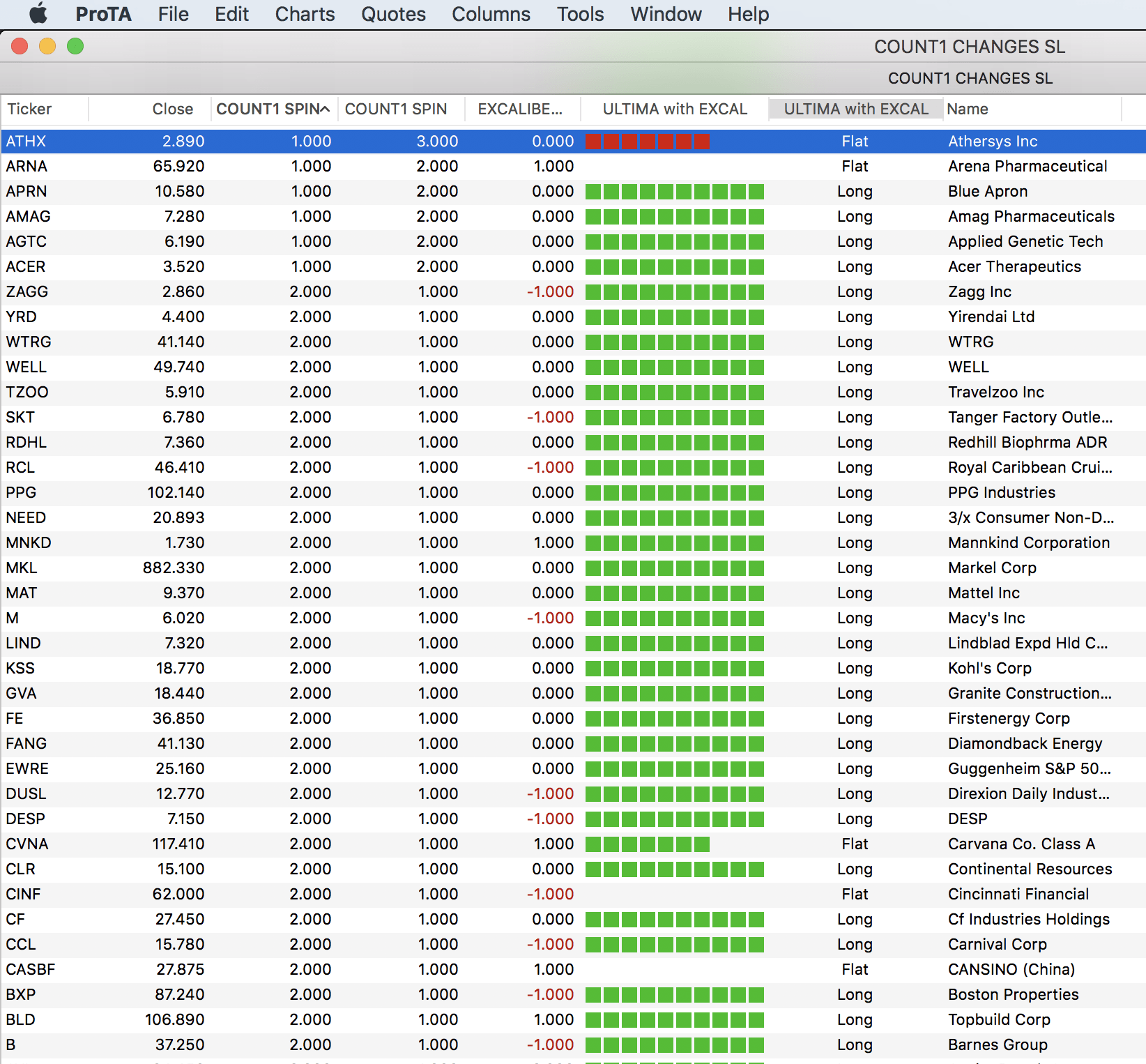Open the Columns menu
Image resolution: width=1146 pixels, height=1064 pixels.
click(491, 14)
